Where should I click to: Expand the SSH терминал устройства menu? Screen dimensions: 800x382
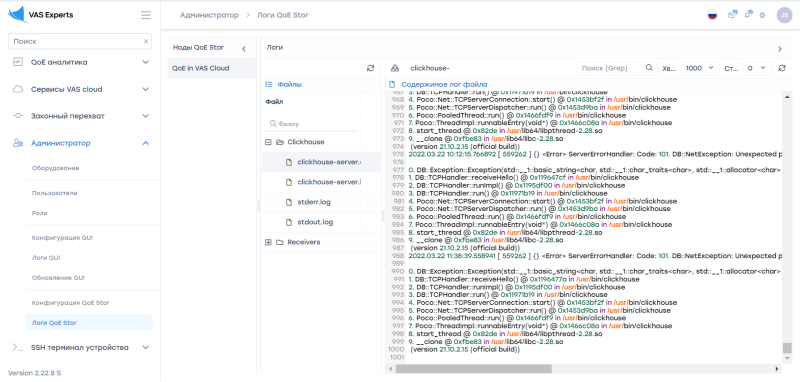pos(145,348)
